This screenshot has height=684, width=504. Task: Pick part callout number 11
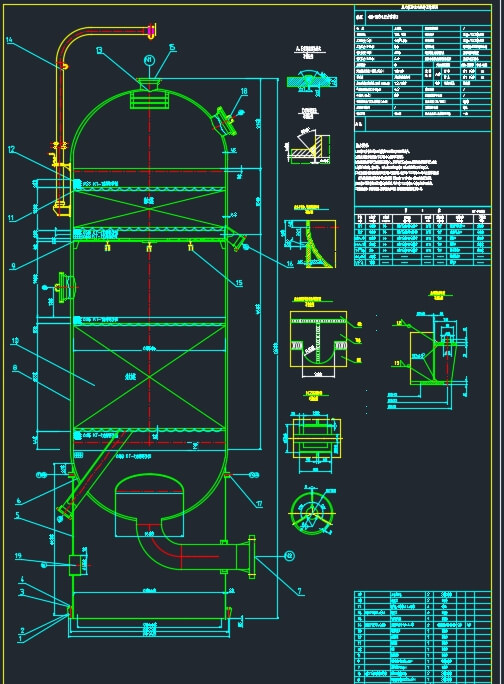point(11,218)
